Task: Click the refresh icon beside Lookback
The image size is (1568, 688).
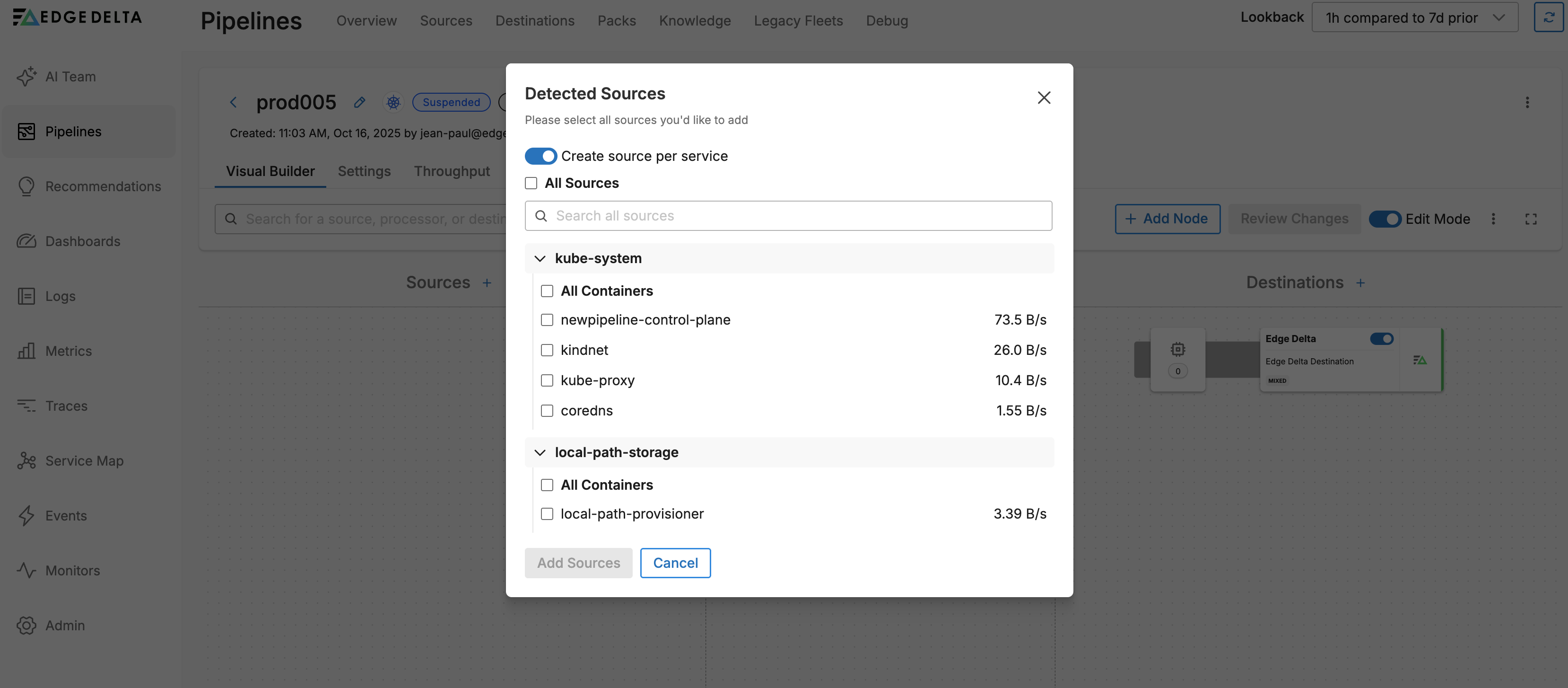Action: pyautogui.click(x=1548, y=18)
